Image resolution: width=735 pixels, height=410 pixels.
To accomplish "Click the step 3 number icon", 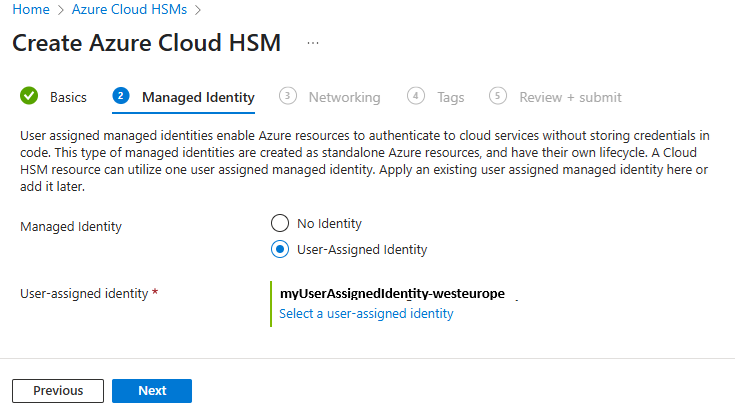I will tap(288, 96).
